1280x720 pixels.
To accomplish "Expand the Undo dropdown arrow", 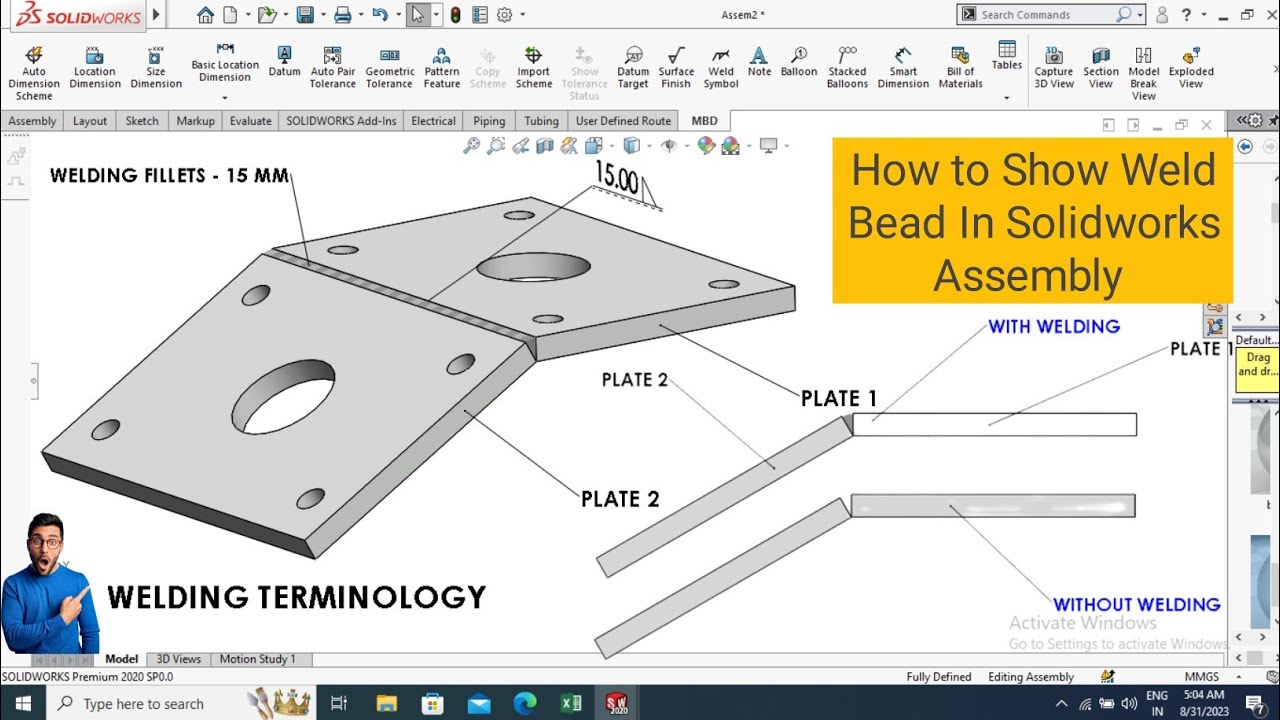I will [x=396, y=15].
